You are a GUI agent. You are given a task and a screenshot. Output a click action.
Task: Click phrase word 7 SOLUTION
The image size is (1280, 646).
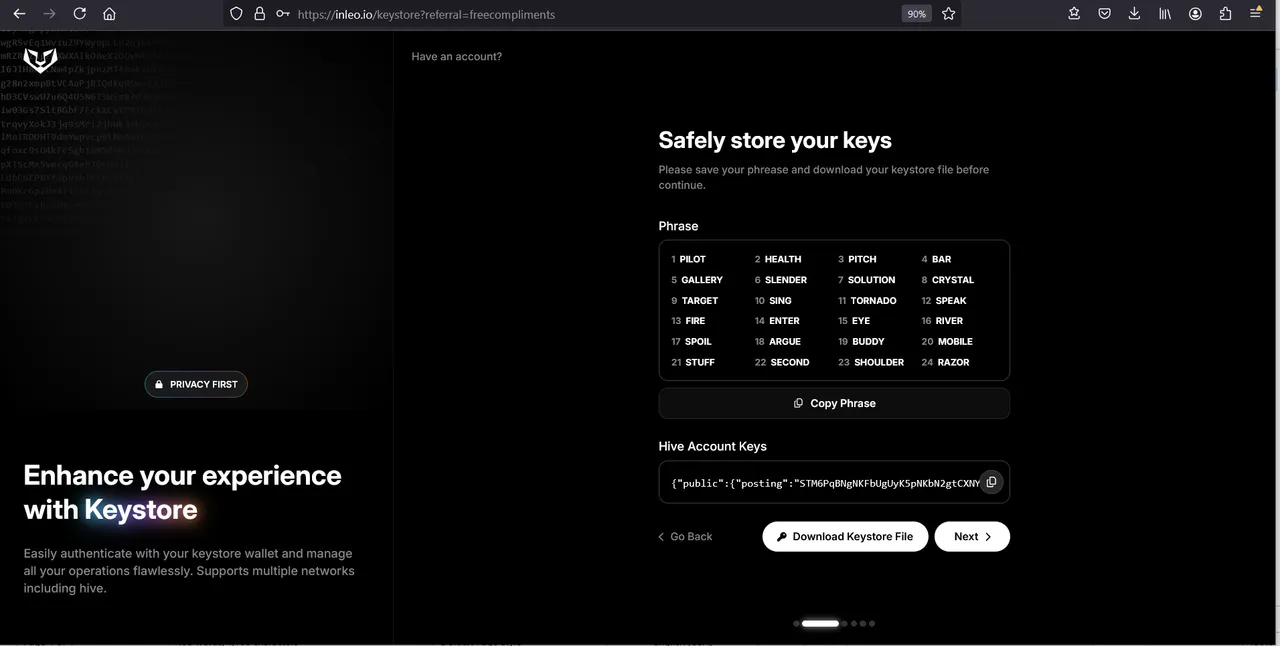(x=867, y=280)
